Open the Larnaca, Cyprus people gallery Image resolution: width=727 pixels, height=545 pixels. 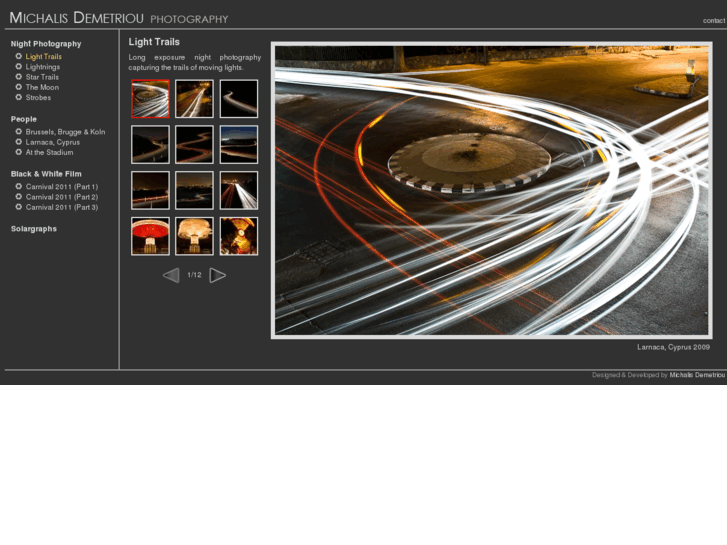coord(53,142)
